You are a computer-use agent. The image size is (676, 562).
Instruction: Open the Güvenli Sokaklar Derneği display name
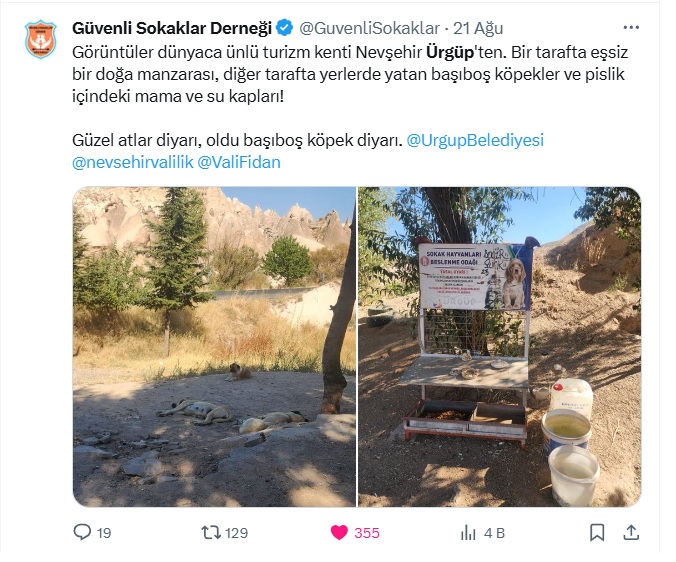click(172, 28)
